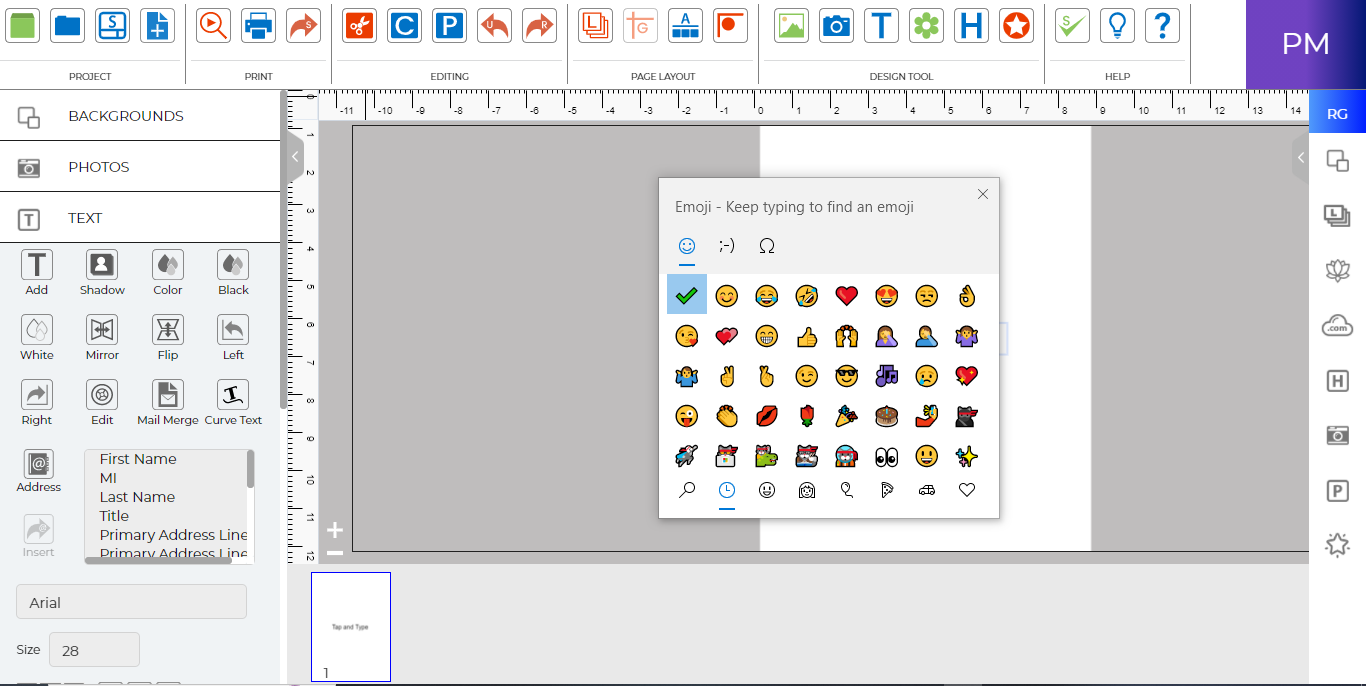
Task: Click the Grid 'G' page layout icon
Action: tap(640, 25)
